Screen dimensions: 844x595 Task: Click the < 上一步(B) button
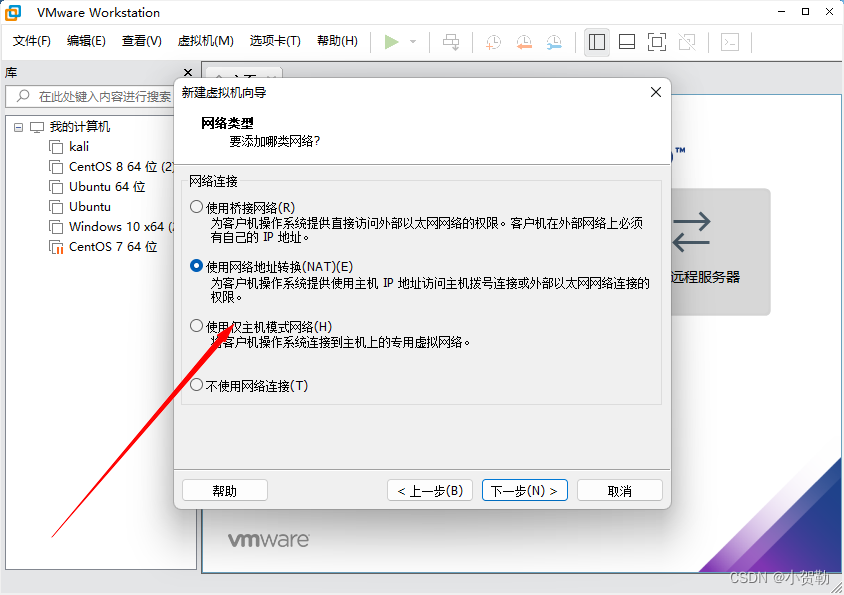point(430,491)
